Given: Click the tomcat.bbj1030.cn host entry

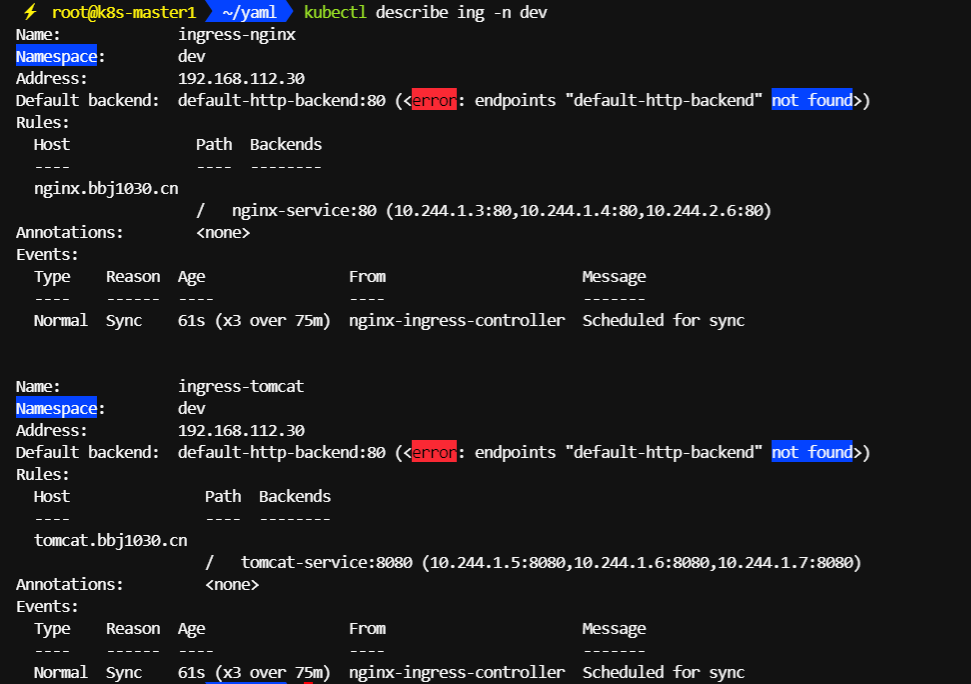Looking at the screenshot, I should click(x=110, y=540).
